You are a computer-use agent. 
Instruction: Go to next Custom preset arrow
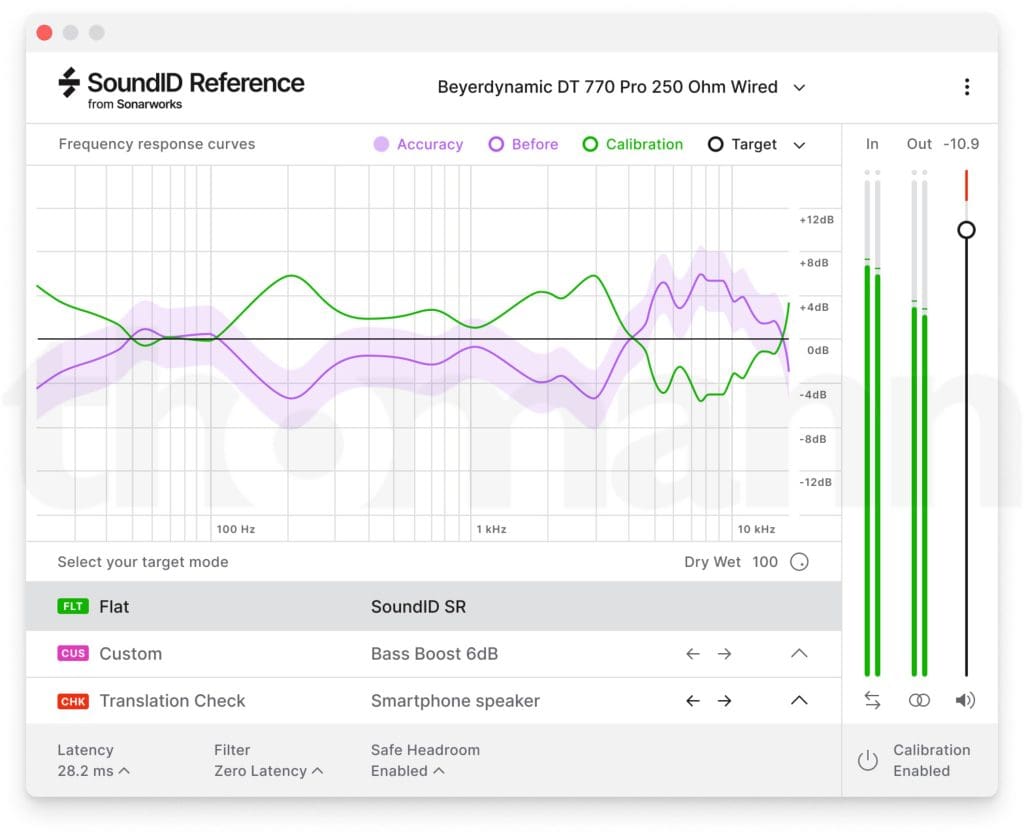(x=725, y=654)
